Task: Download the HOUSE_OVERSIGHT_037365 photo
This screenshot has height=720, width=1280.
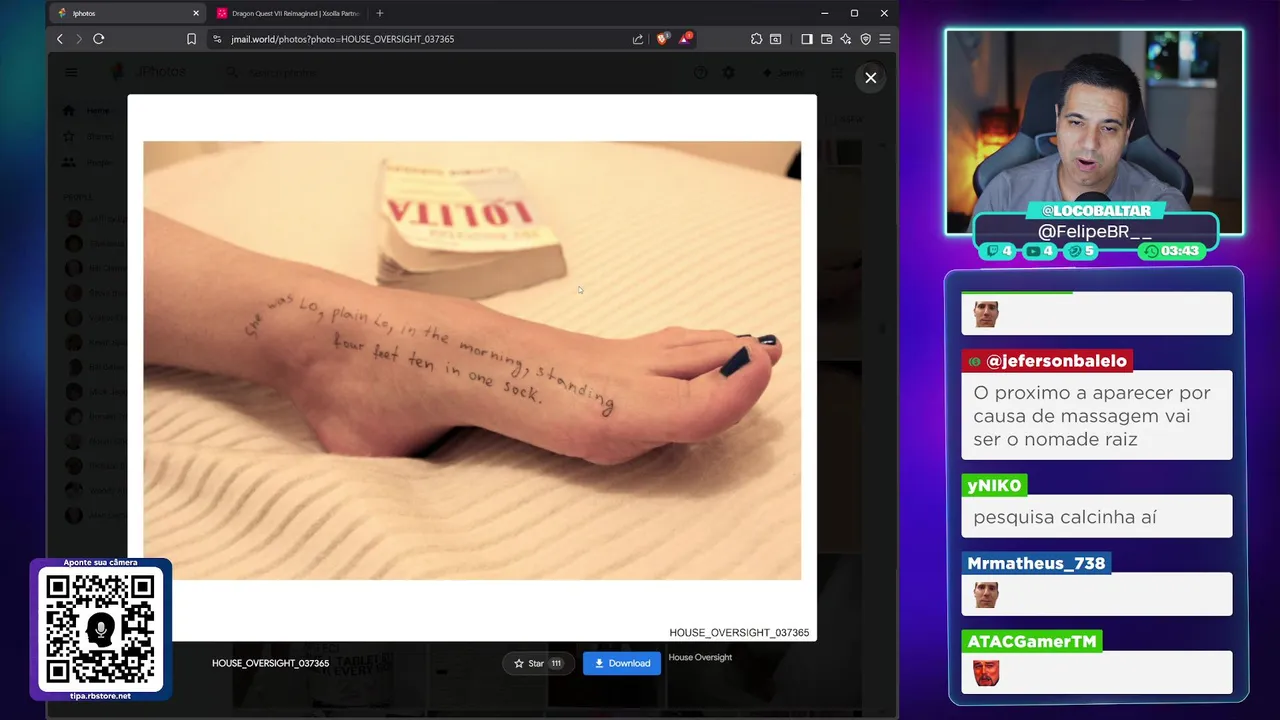Action: 622,663
